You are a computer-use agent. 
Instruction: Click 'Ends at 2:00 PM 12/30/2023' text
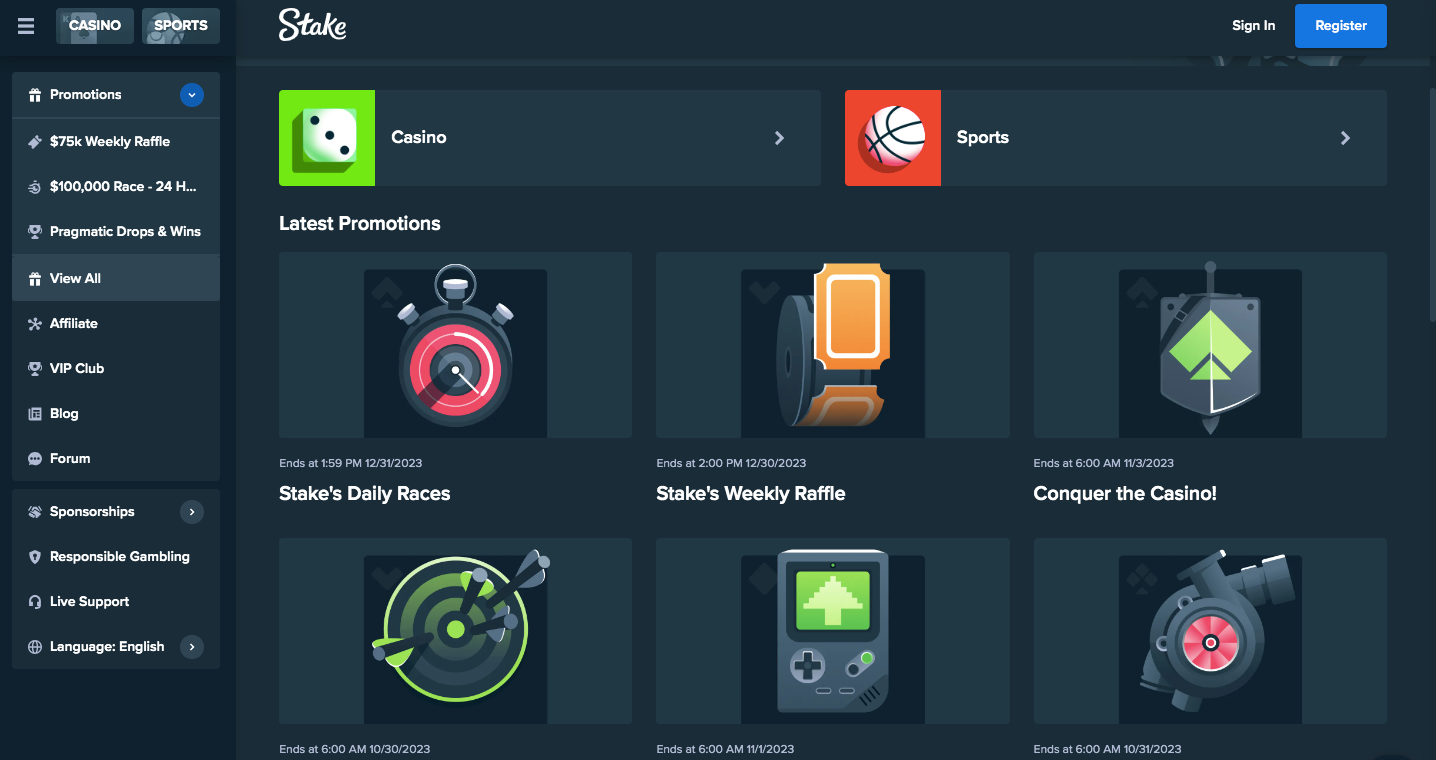pos(731,463)
